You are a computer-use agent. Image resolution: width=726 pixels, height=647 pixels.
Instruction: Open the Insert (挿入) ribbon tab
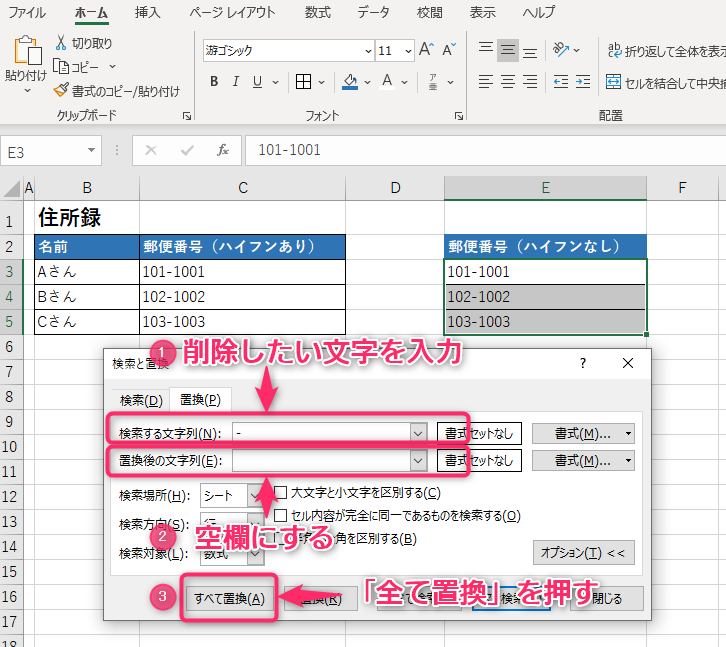click(147, 12)
